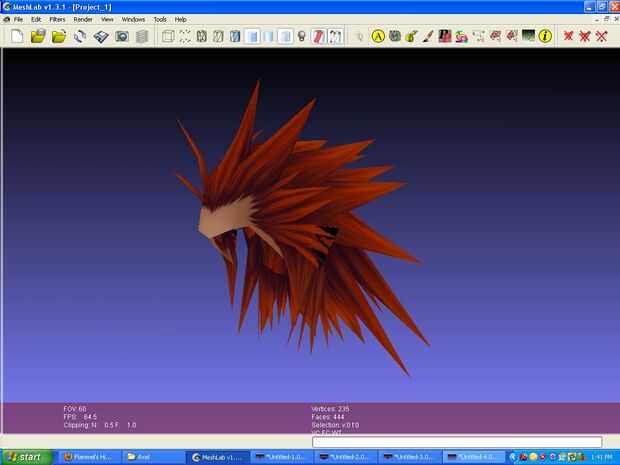Click the 'Selection: v:0 f:0' readout
620x465 pixels.
pyautogui.click(x=335, y=425)
